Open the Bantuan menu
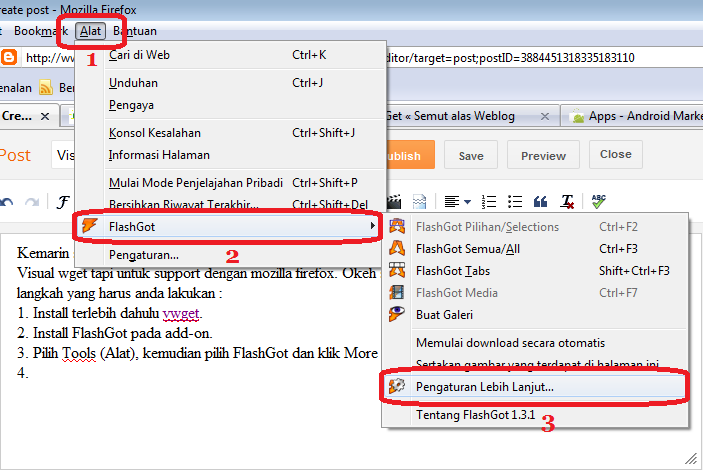 pyautogui.click(x=135, y=31)
